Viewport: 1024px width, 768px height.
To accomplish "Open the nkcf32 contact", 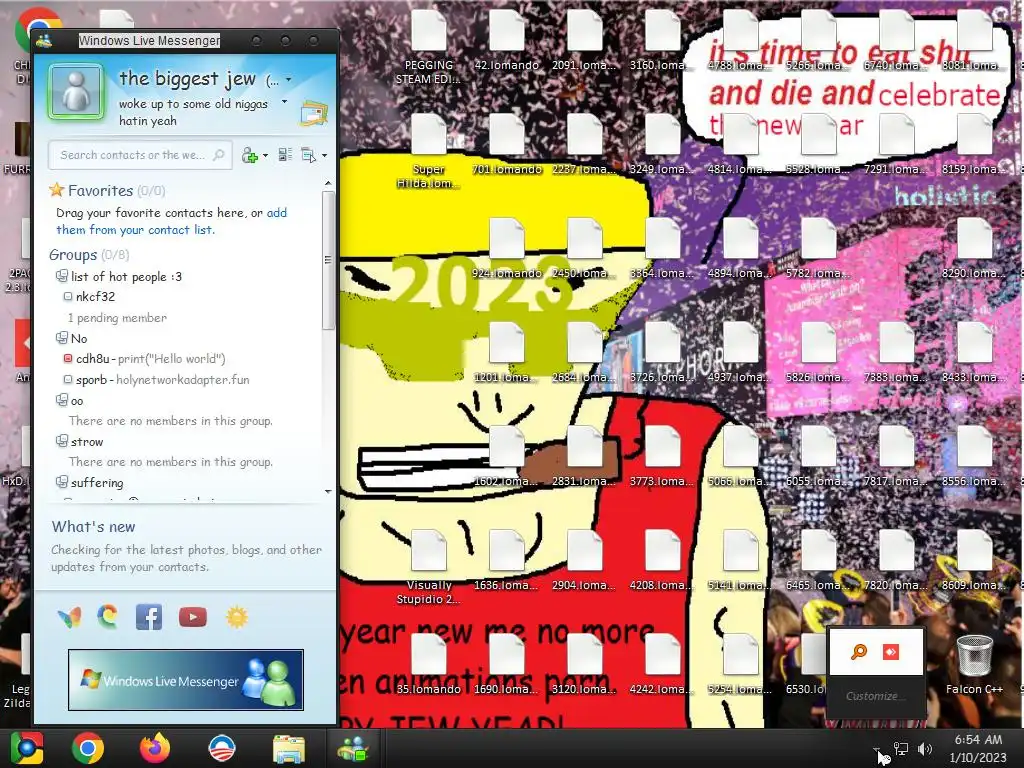I will pos(95,296).
